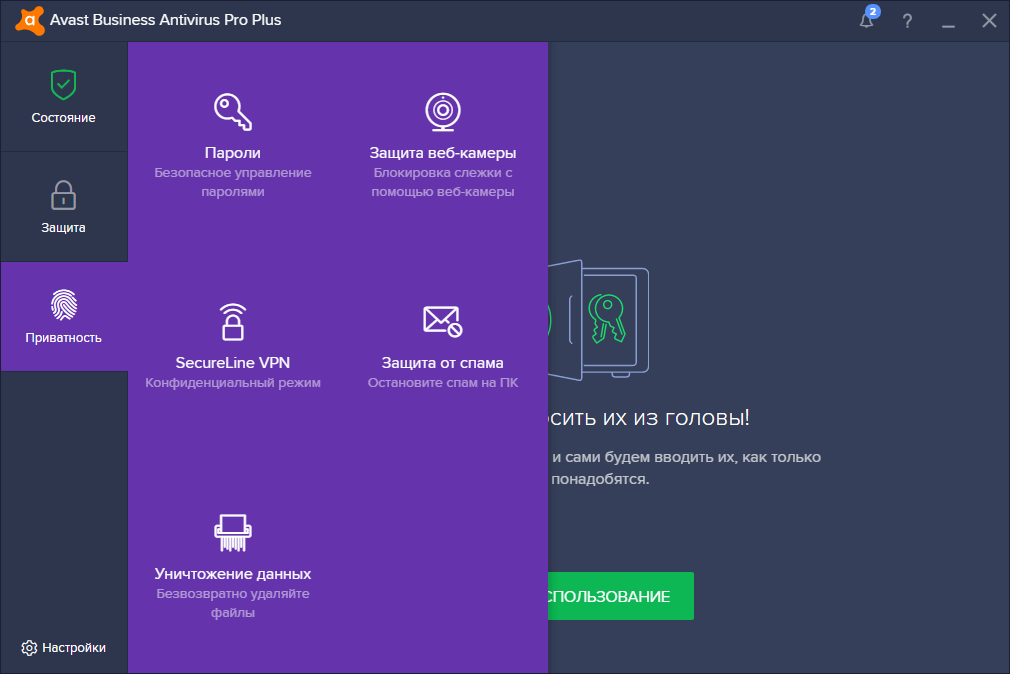Open help question mark
The width and height of the screenshot is (1010, 674).
[x=908, y=21]
